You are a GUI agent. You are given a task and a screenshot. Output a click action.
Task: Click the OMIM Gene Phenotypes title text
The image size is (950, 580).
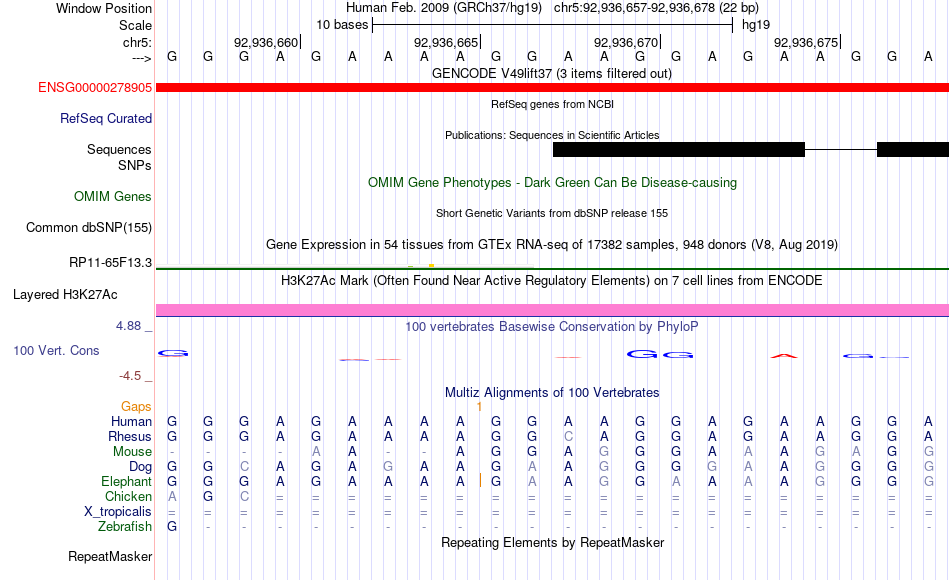pos(553,182)
